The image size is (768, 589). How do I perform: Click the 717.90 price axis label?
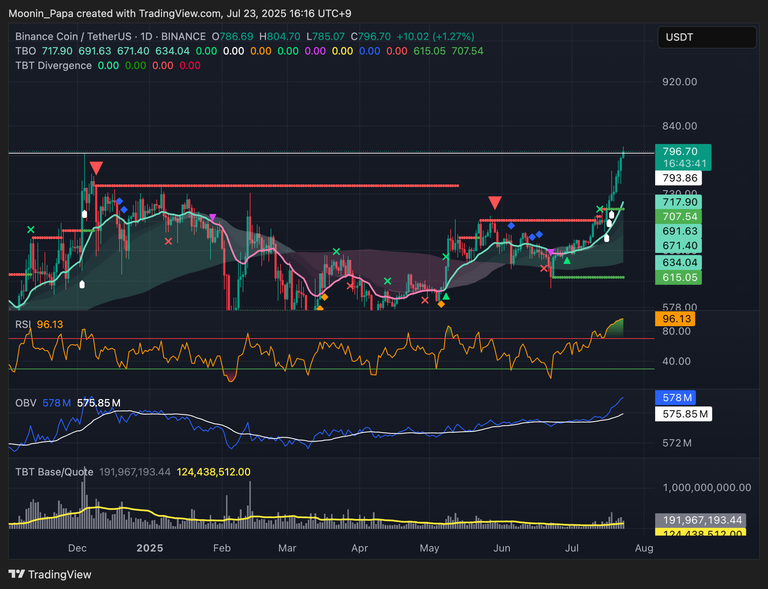point(678,202)
